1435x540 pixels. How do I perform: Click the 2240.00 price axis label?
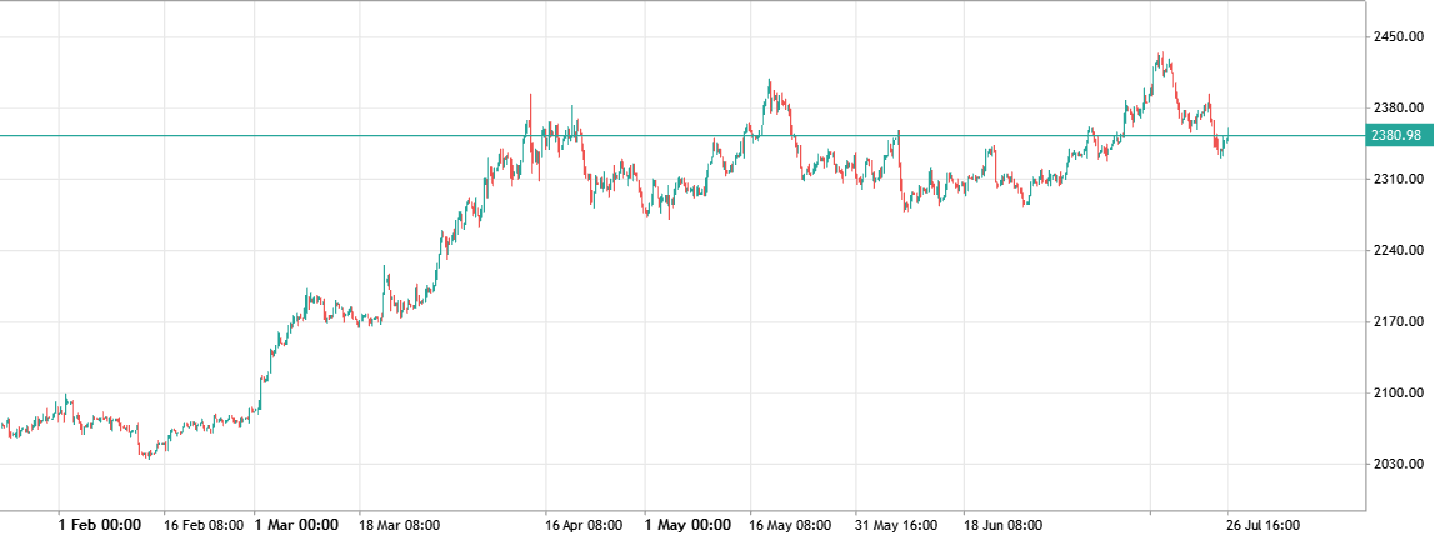[x=1398, y=250]
